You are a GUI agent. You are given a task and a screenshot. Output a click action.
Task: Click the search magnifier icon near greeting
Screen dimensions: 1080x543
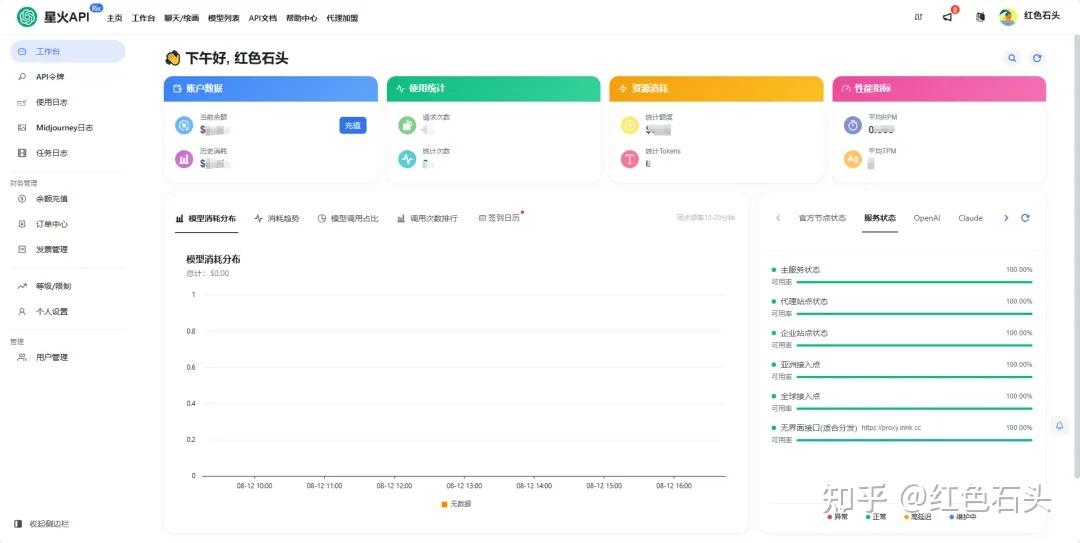(1012, 59)
